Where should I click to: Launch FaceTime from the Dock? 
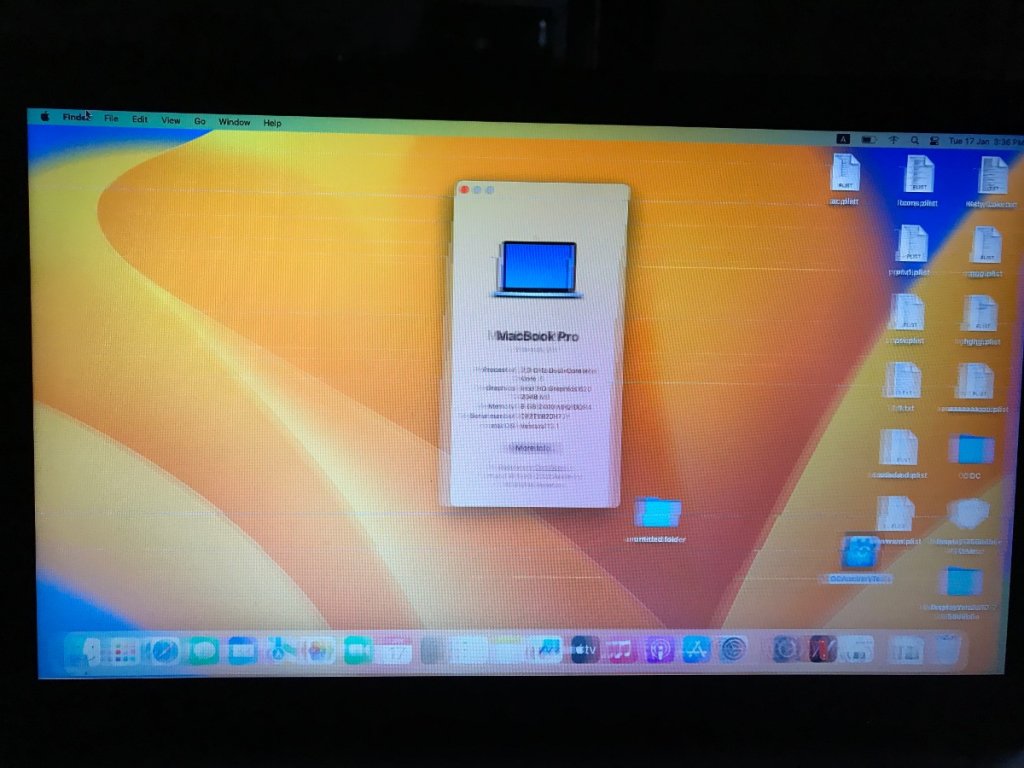[357, 651]
